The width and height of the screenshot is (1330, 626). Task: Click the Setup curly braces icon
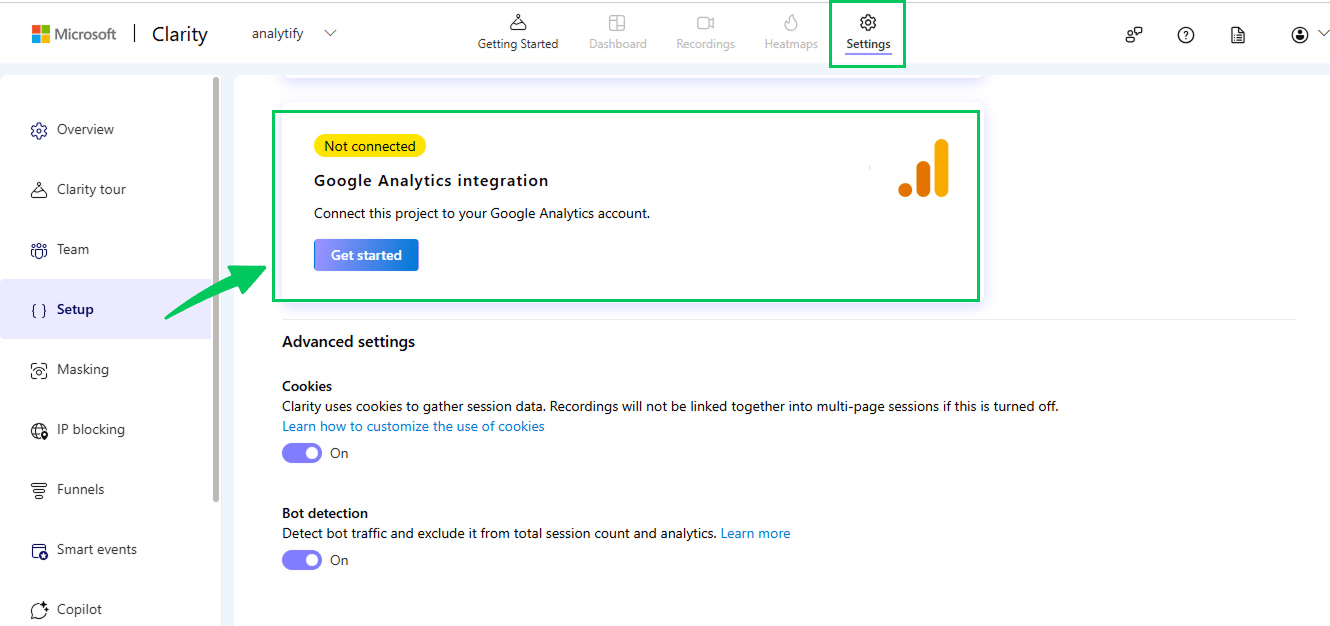(x=39, y=310)
